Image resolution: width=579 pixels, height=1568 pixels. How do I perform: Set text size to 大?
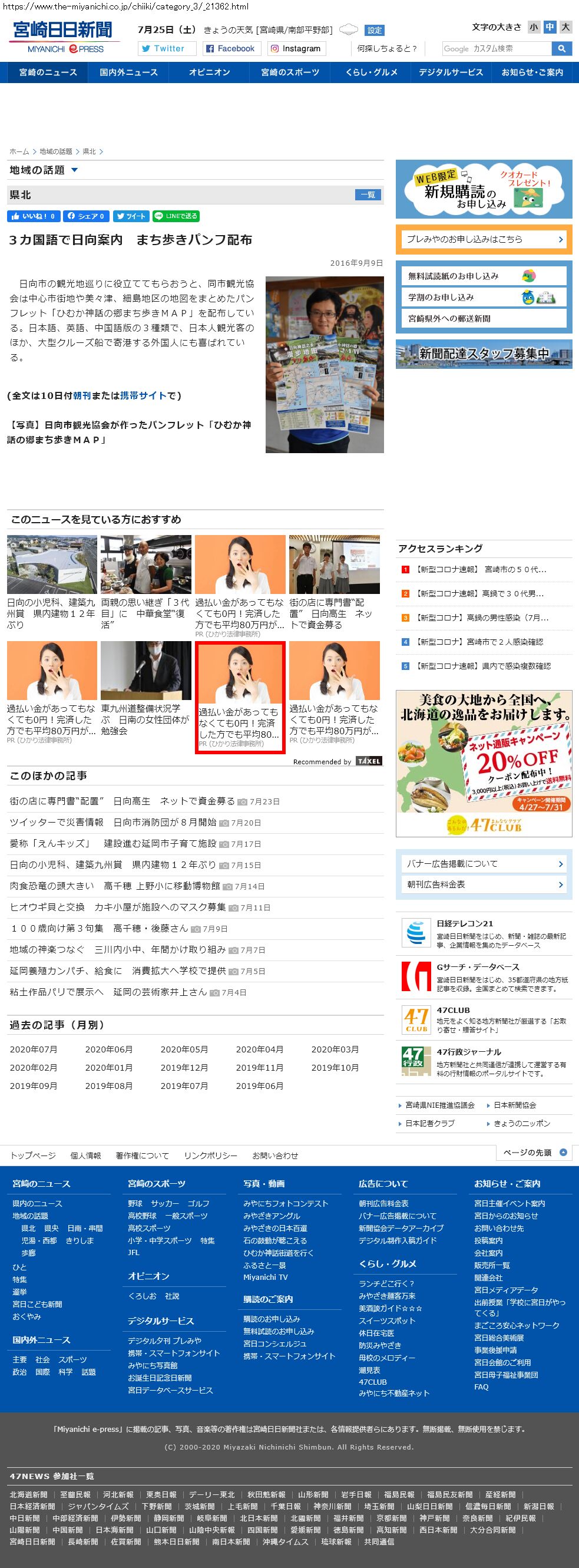565,27
